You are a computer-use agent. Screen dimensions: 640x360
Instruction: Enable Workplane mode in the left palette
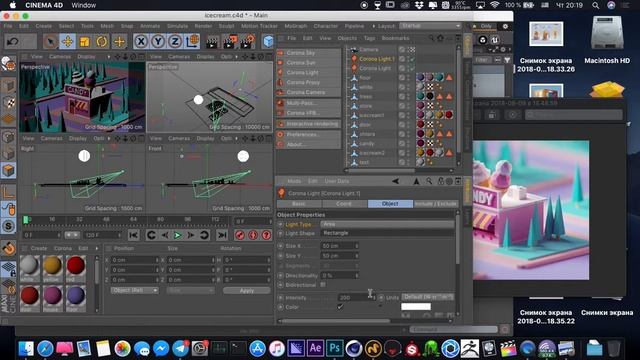tap(9, 119)
